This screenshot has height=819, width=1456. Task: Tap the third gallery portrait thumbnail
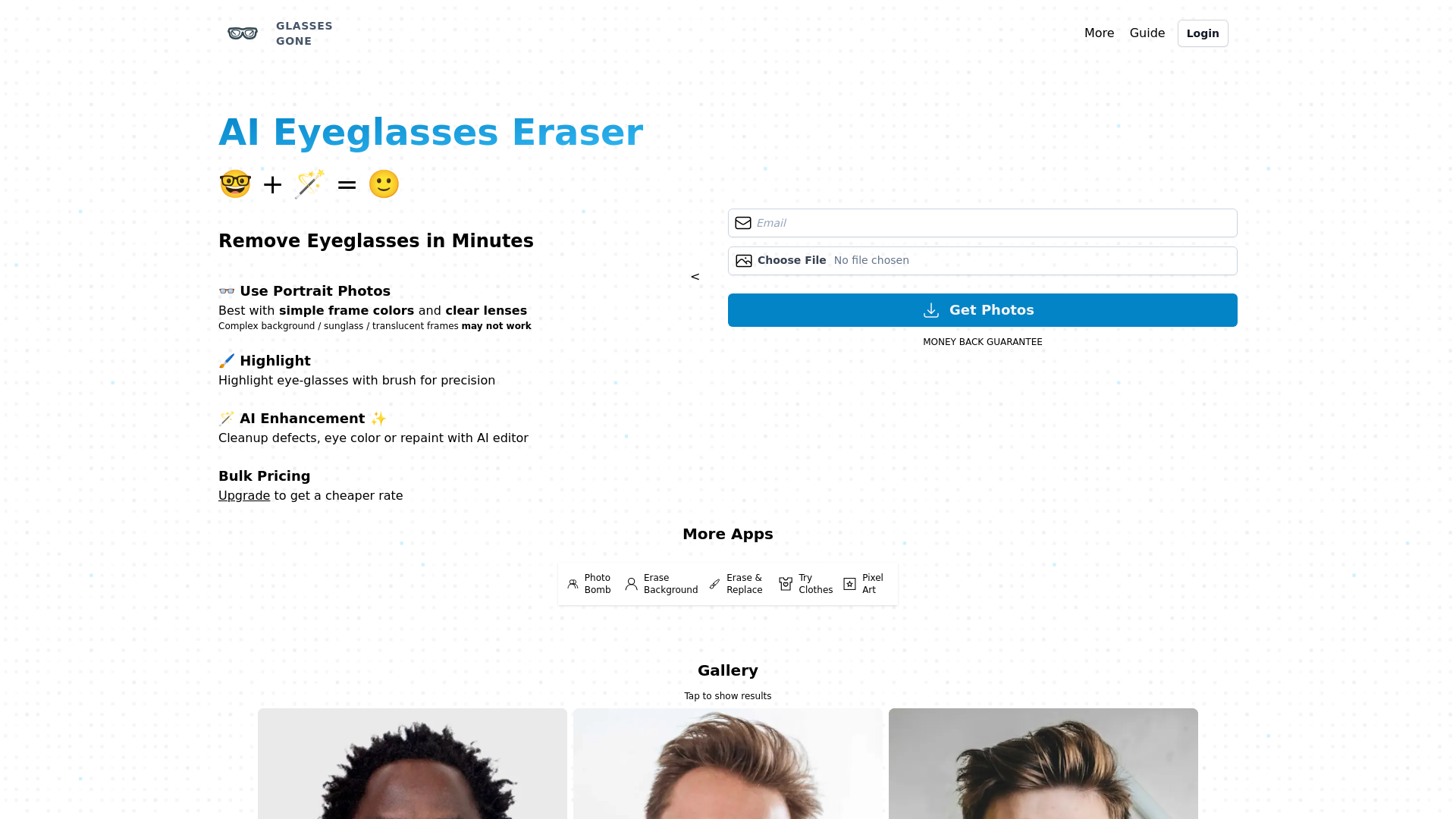pos(1043,764)
